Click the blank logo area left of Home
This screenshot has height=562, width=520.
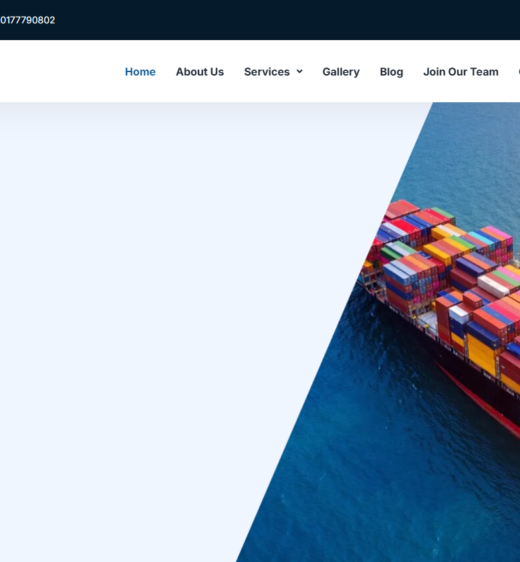coord(59,72)
